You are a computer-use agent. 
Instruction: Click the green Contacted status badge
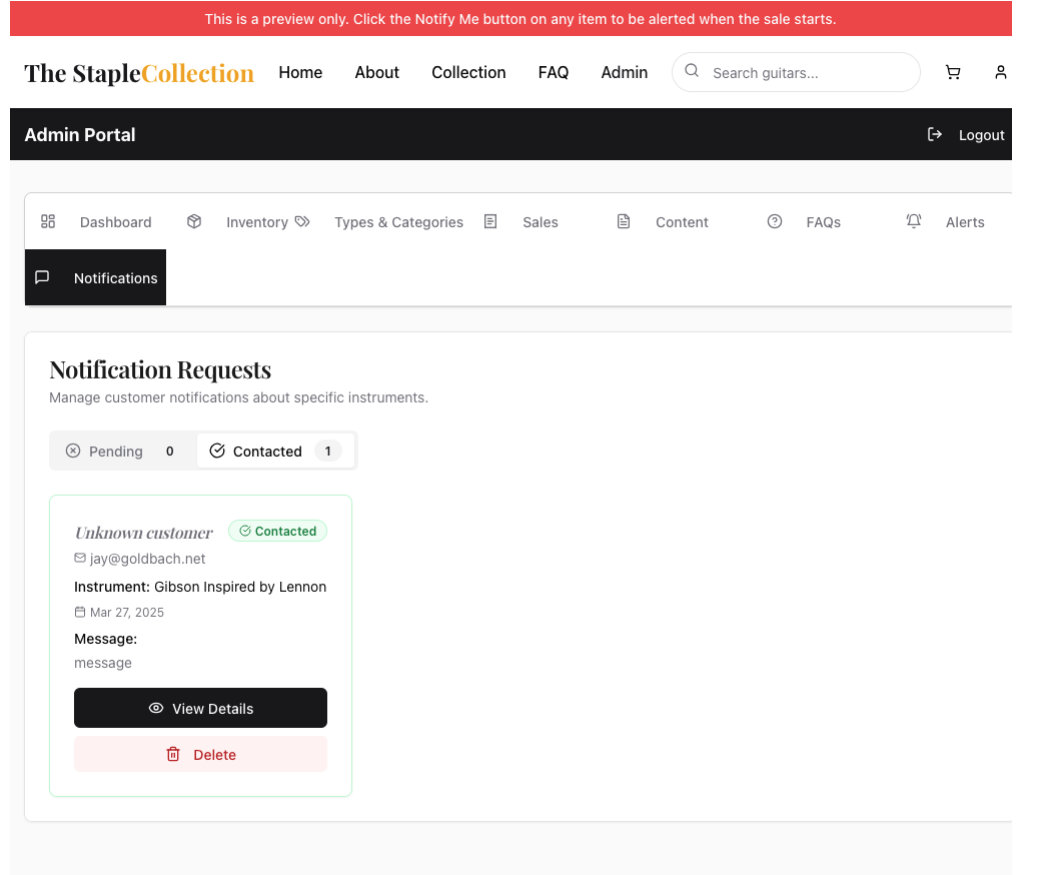click(x=278, y=531)
